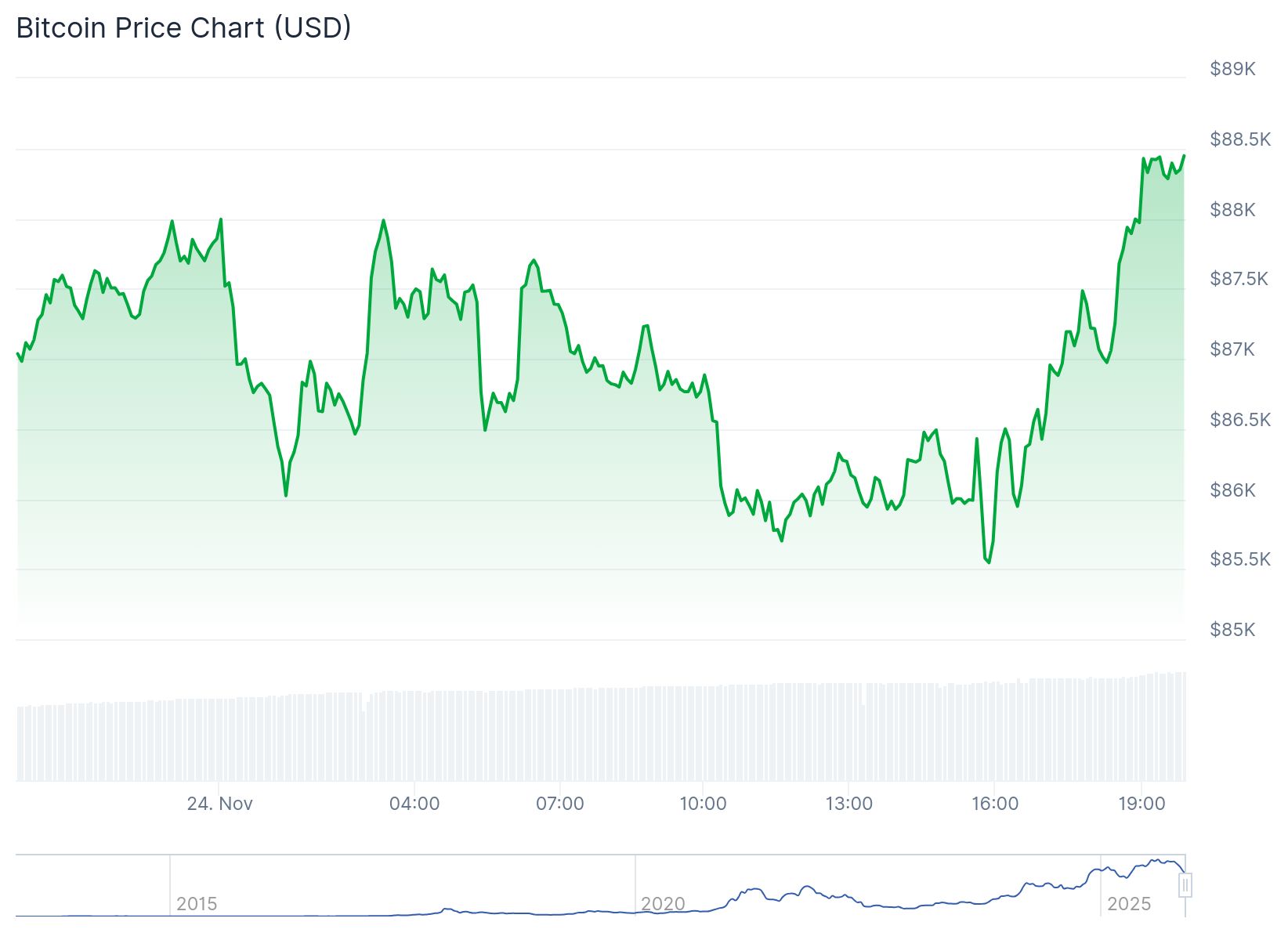Click the 04:00 time axis label
This screenshot has height=940, width=1288.
414,804
